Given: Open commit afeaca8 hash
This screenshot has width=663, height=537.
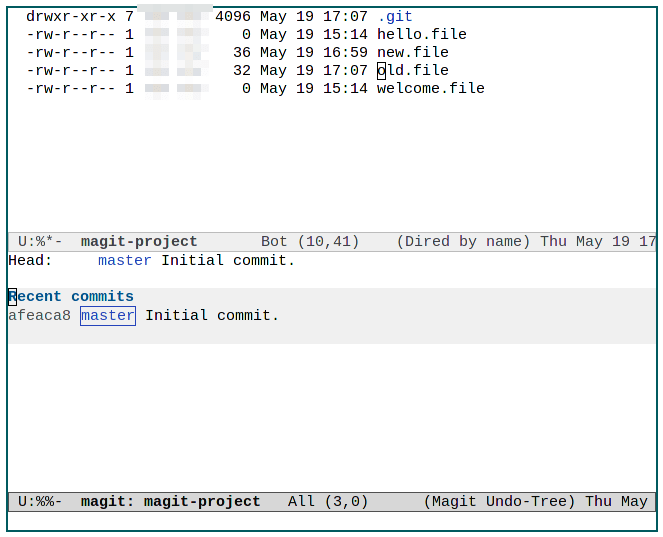Looking at the screenshot, I should point(39,315).
